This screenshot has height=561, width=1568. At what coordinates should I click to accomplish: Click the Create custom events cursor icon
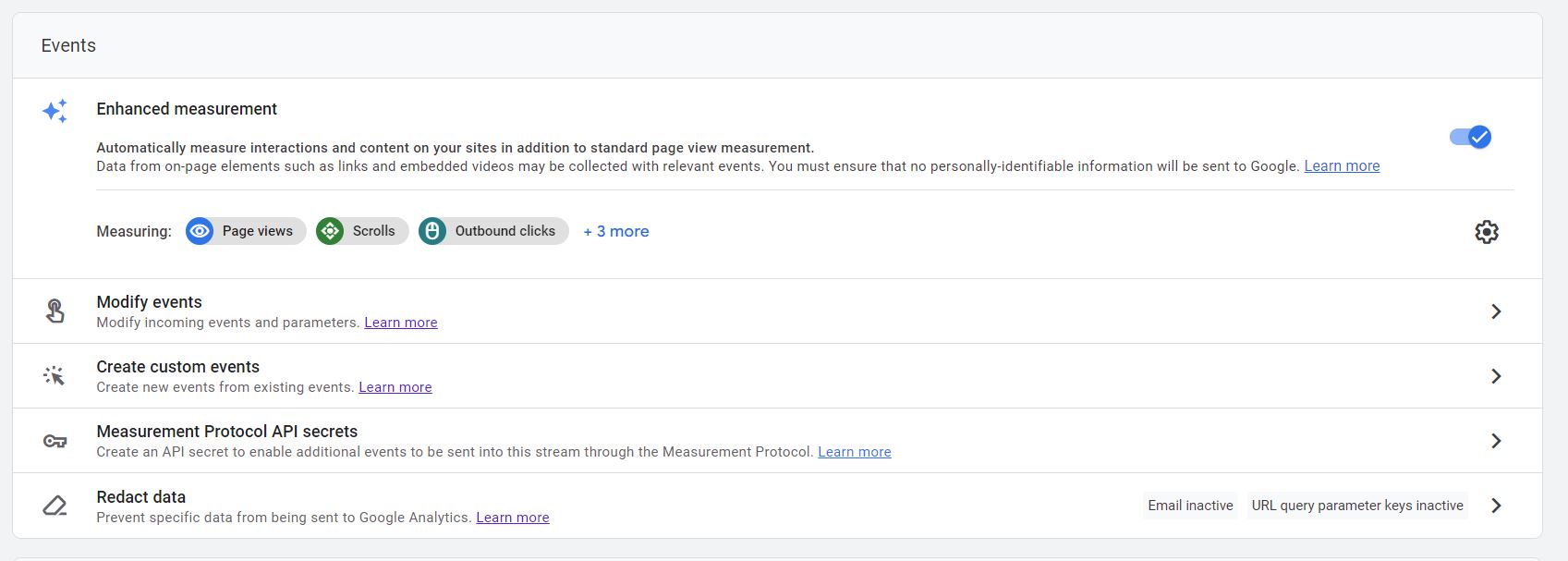tap(55, 376)
